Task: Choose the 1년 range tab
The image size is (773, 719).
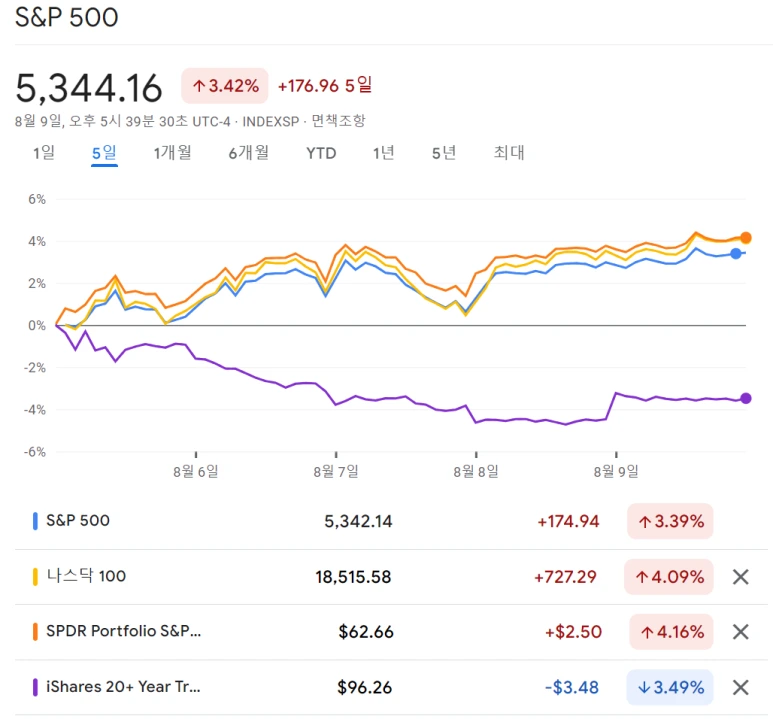Action: pos(384,153)
